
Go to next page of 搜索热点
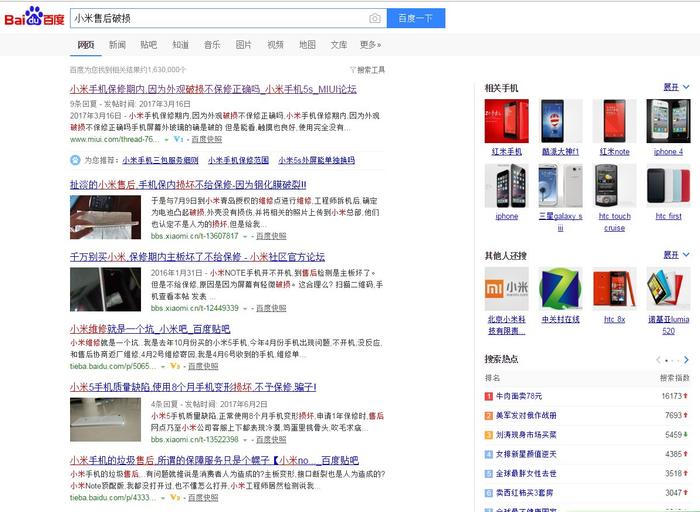[x=686, y=360]
